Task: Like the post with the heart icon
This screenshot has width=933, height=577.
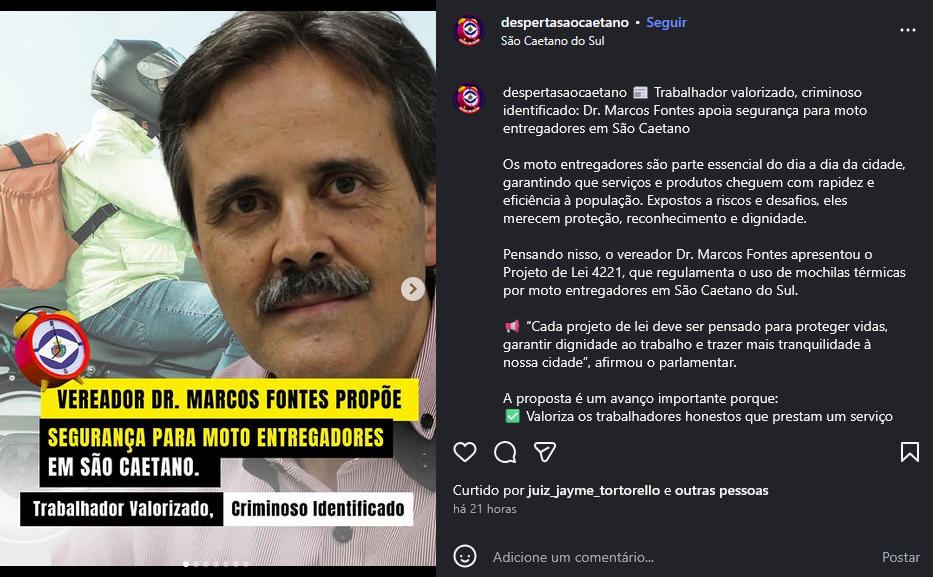Action: [x=465, y=452]
